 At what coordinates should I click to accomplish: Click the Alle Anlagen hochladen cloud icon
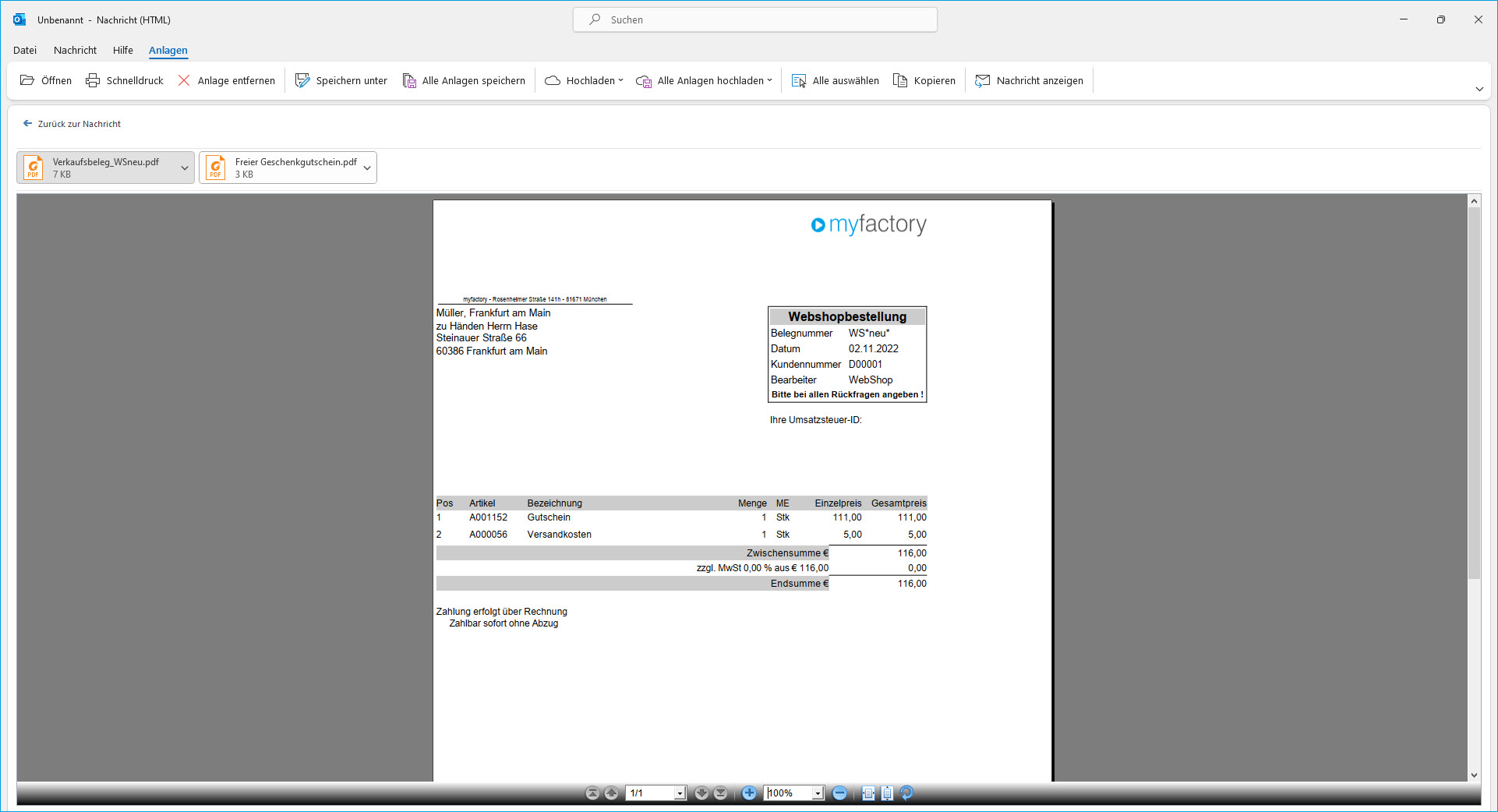pos(644,80)
